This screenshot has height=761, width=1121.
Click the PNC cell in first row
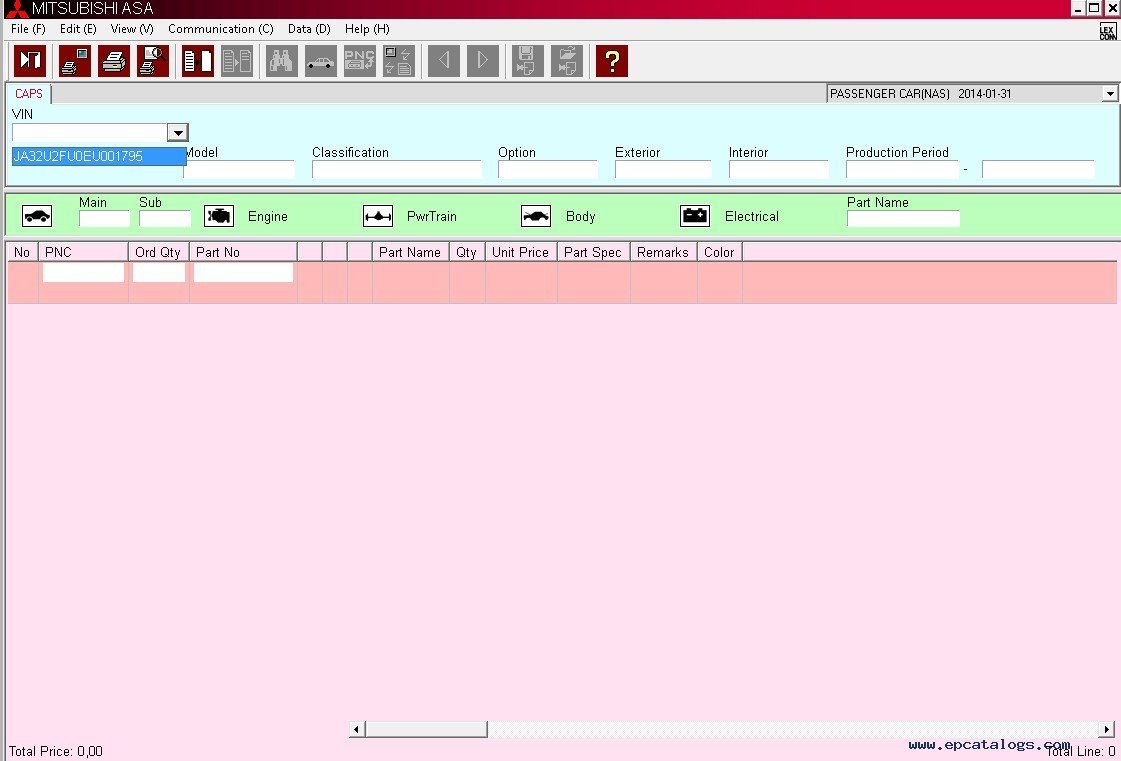point(84,273)
